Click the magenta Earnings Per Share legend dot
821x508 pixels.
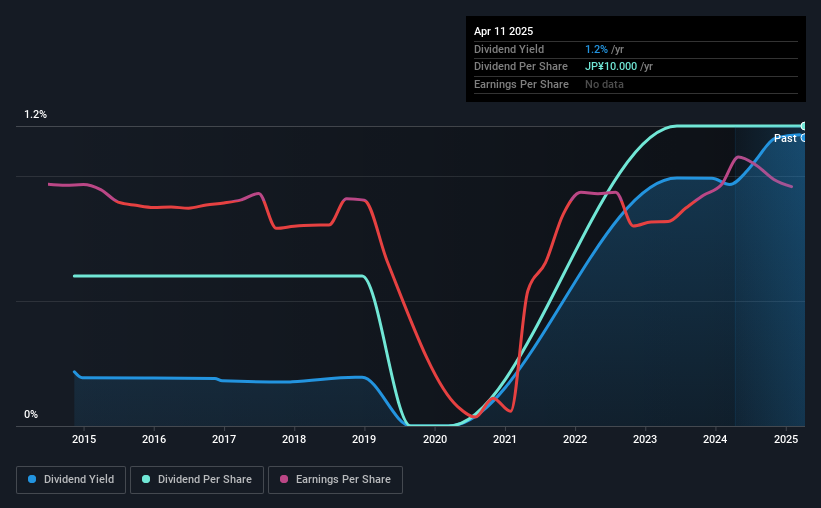click(x=284, y=479)
